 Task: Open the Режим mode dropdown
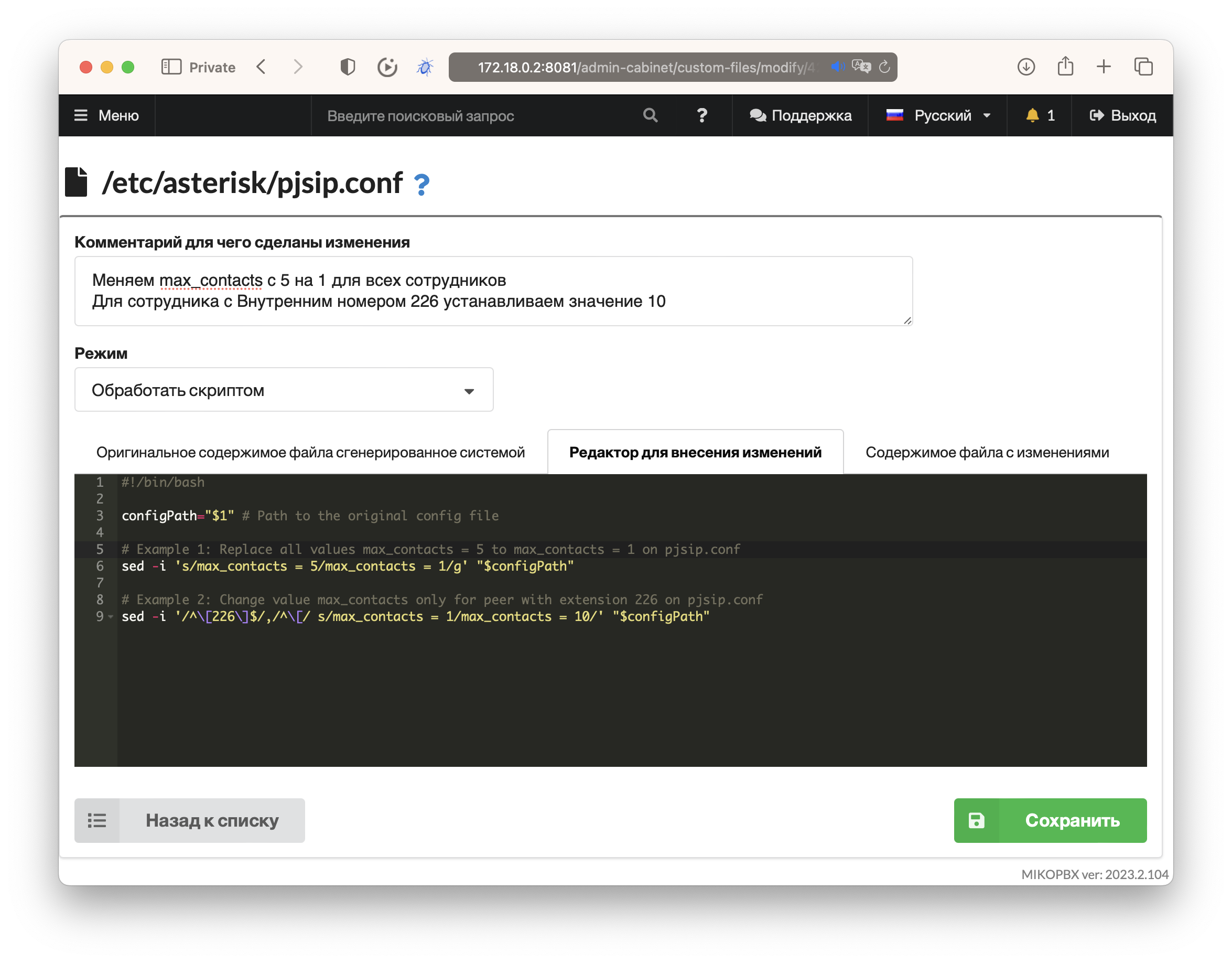[284, 390]
